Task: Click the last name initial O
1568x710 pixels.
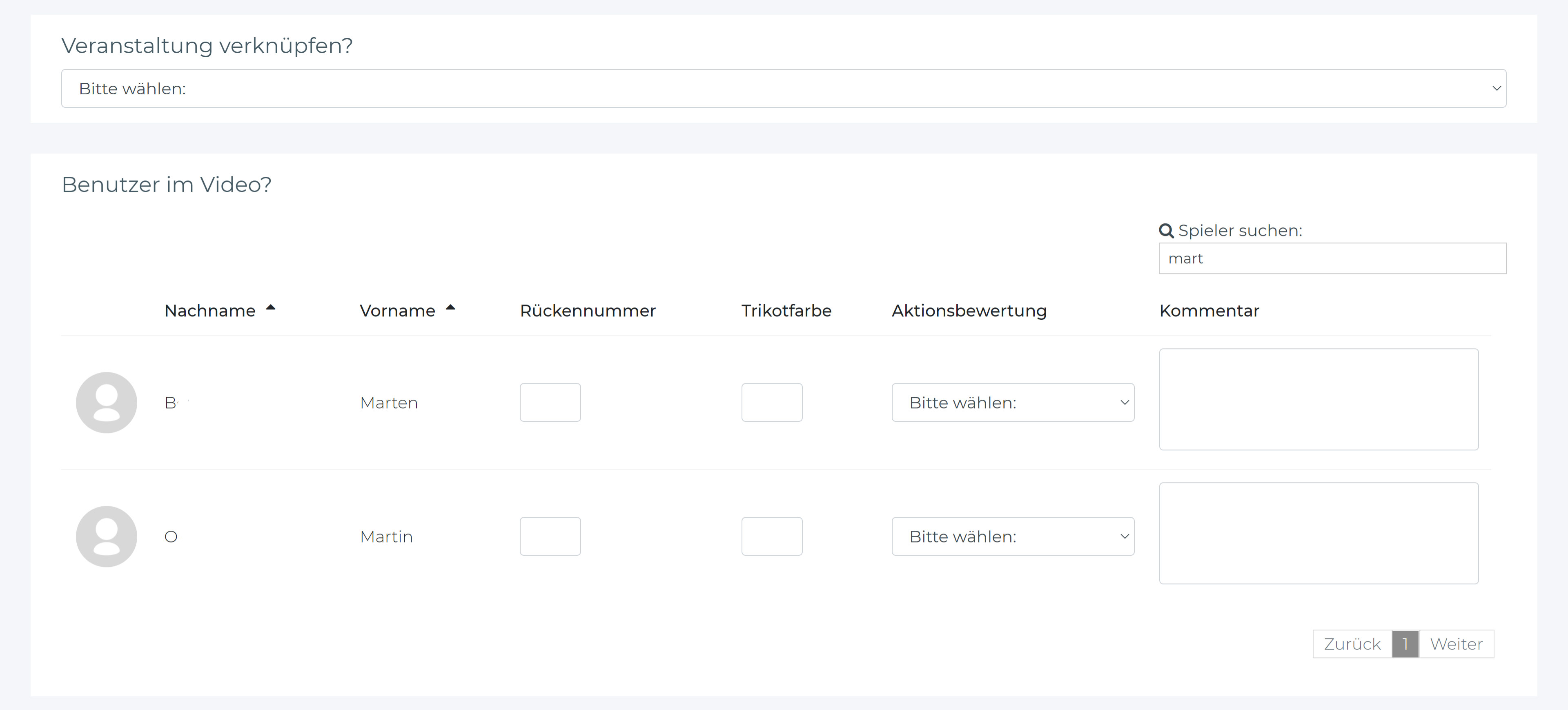Action: pos(171,536)
